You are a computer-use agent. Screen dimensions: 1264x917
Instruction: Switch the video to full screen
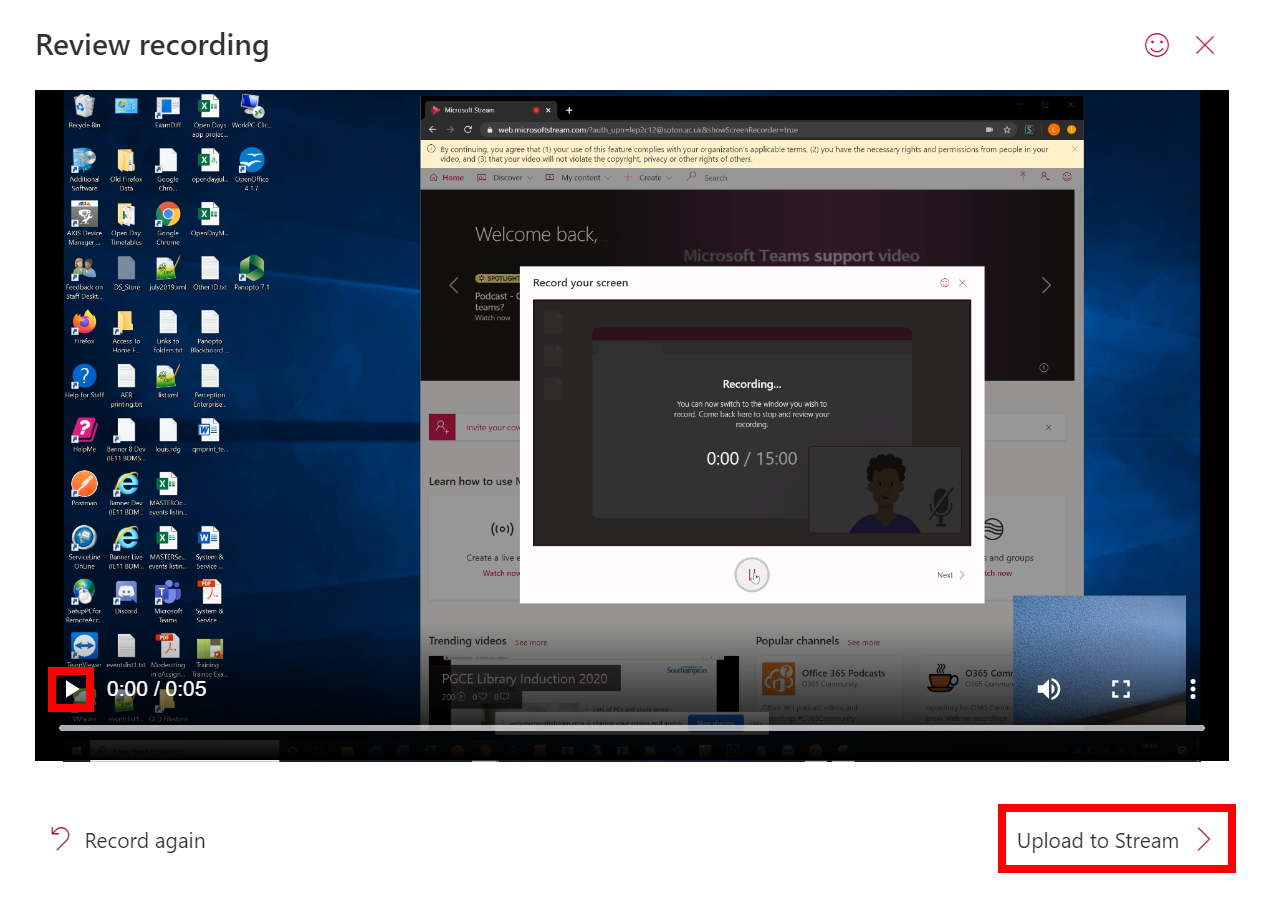[1121, 689]
